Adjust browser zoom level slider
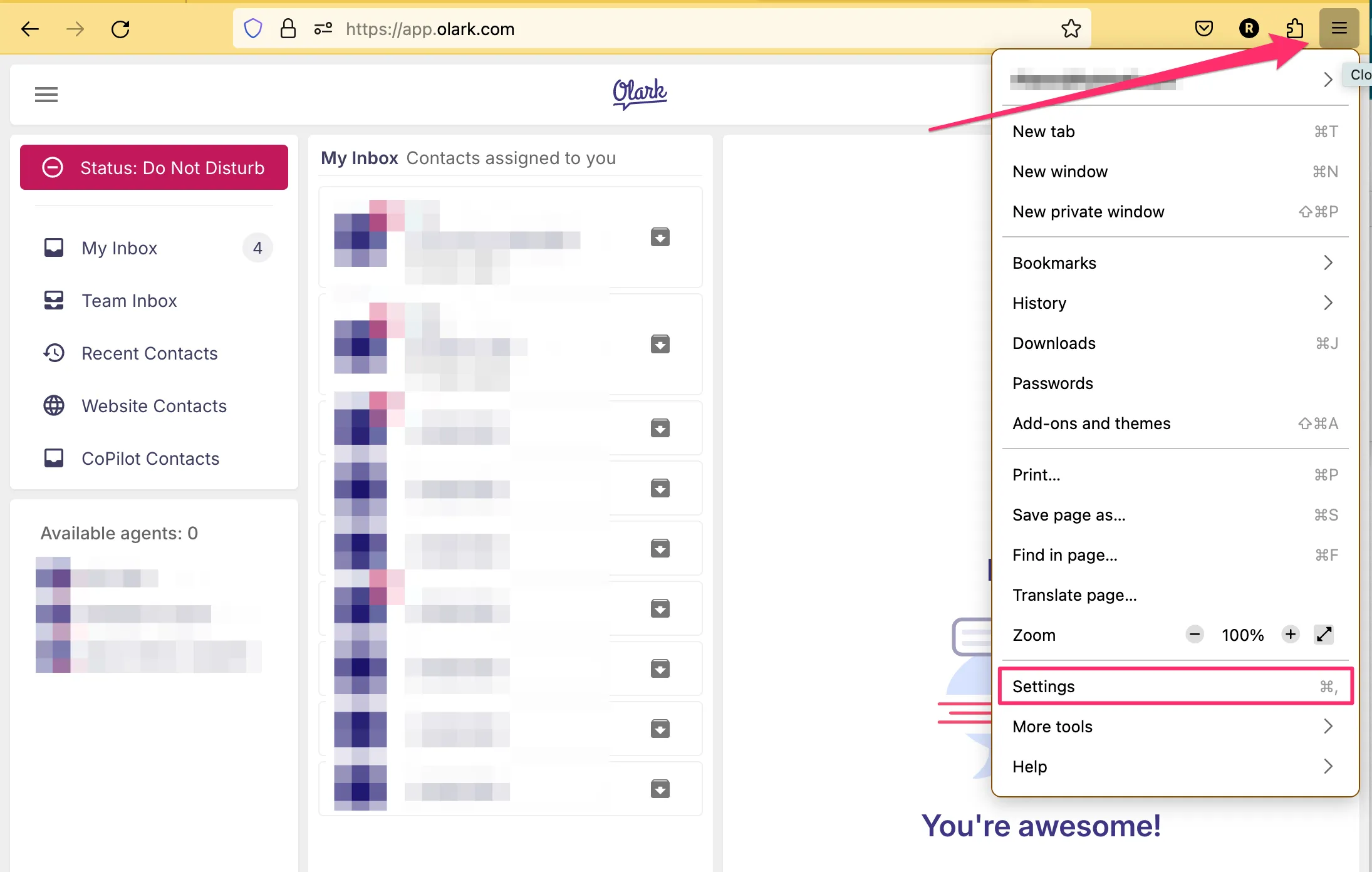Viewport: 1372px width, 872px height. click(1244, 635)
